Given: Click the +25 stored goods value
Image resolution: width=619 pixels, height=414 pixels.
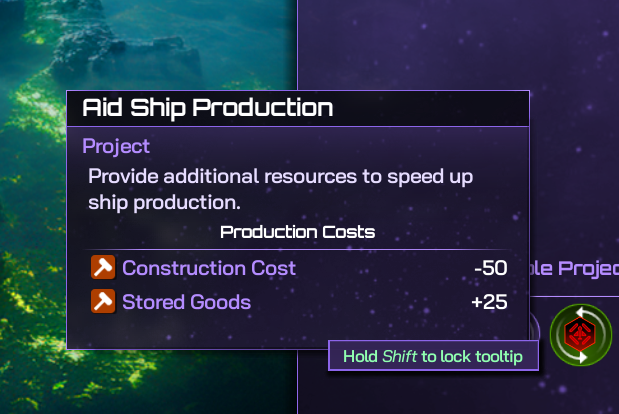Looking at the screenshot, I should point(489,301).
